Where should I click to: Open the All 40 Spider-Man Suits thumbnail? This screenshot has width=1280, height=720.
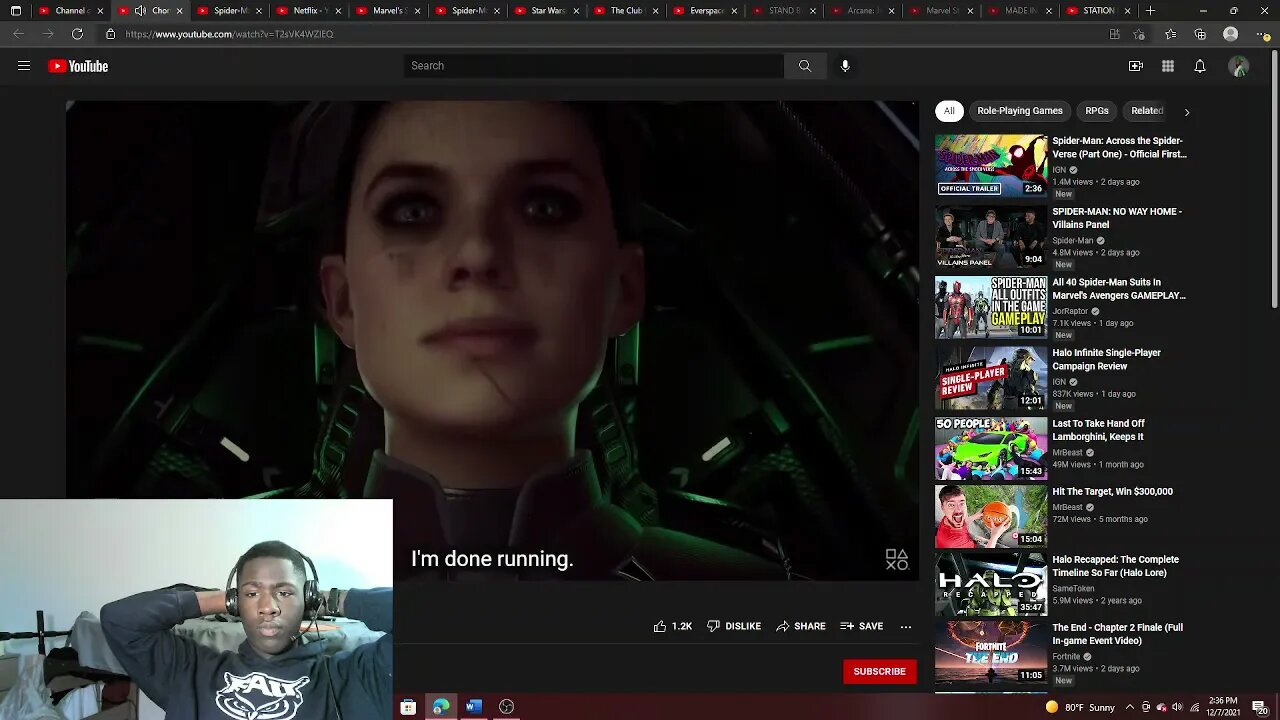pyautogui.click(x=991, y=307)
